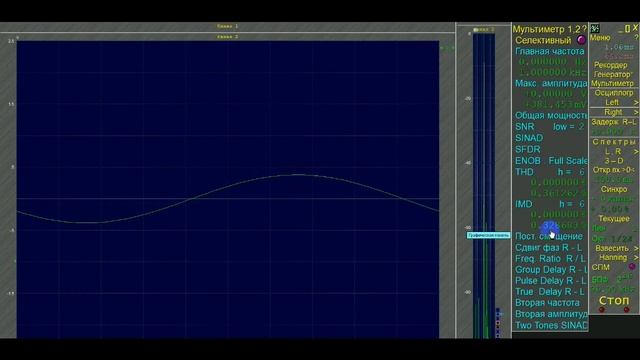
Task: Click the question mark in Мультиметр 1,2 title
Action: pos(584,29)
